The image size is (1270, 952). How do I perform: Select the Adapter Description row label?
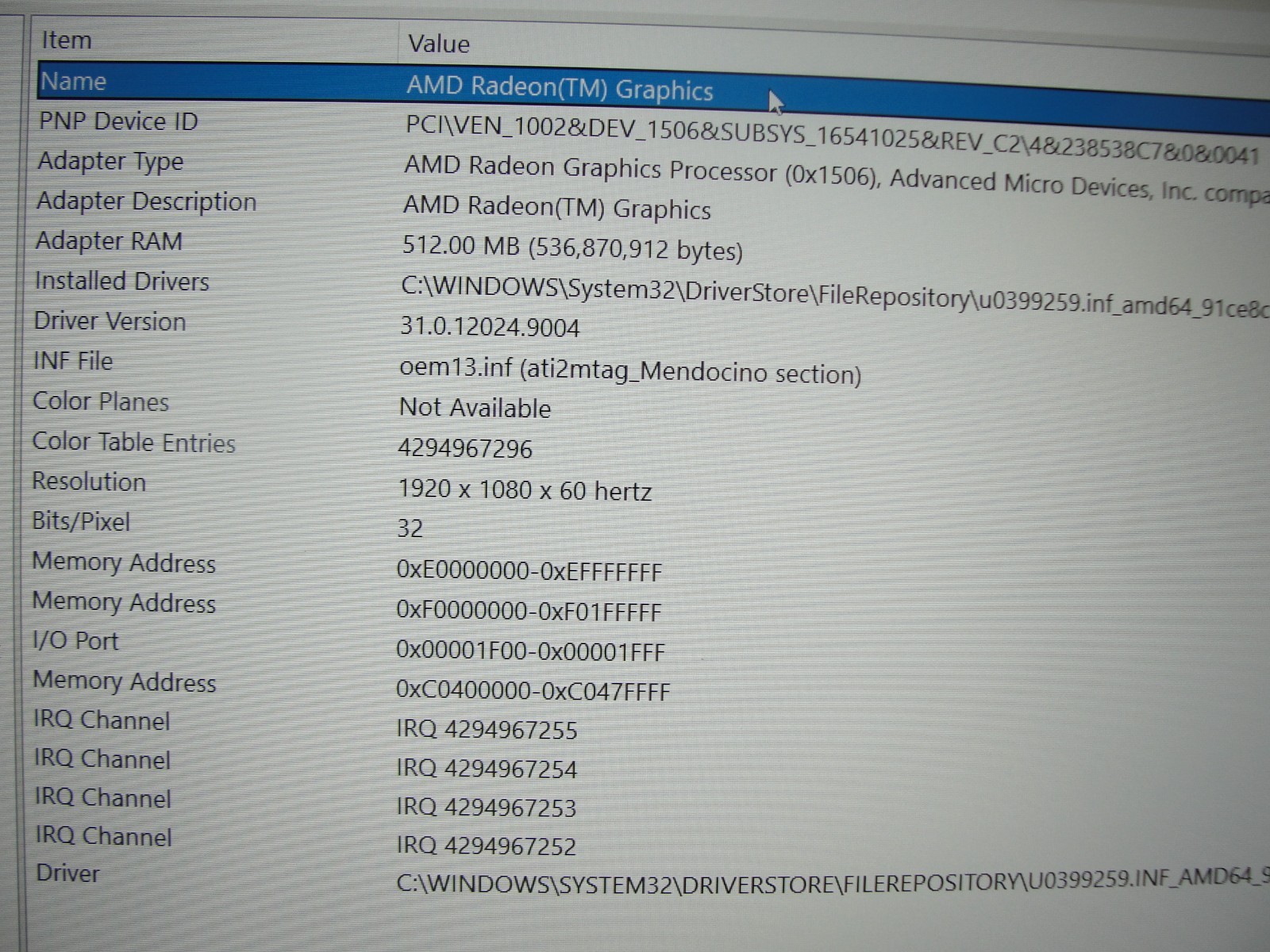point(146,201)
